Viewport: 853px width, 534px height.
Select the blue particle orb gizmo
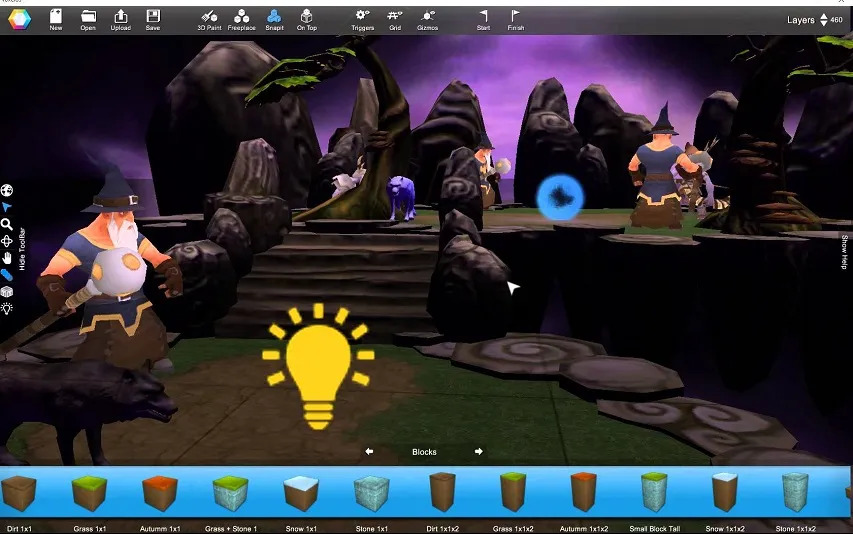[x=560, y=197]
